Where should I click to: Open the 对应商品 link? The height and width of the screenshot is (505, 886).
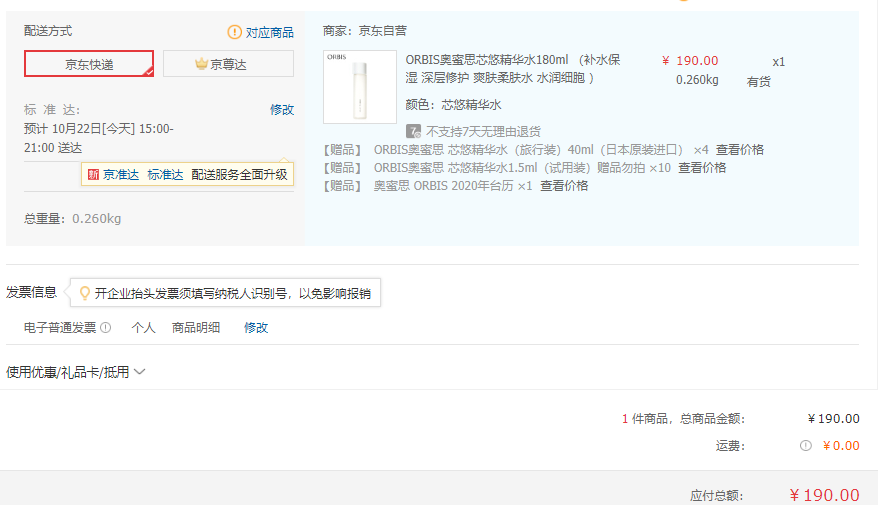270,32
